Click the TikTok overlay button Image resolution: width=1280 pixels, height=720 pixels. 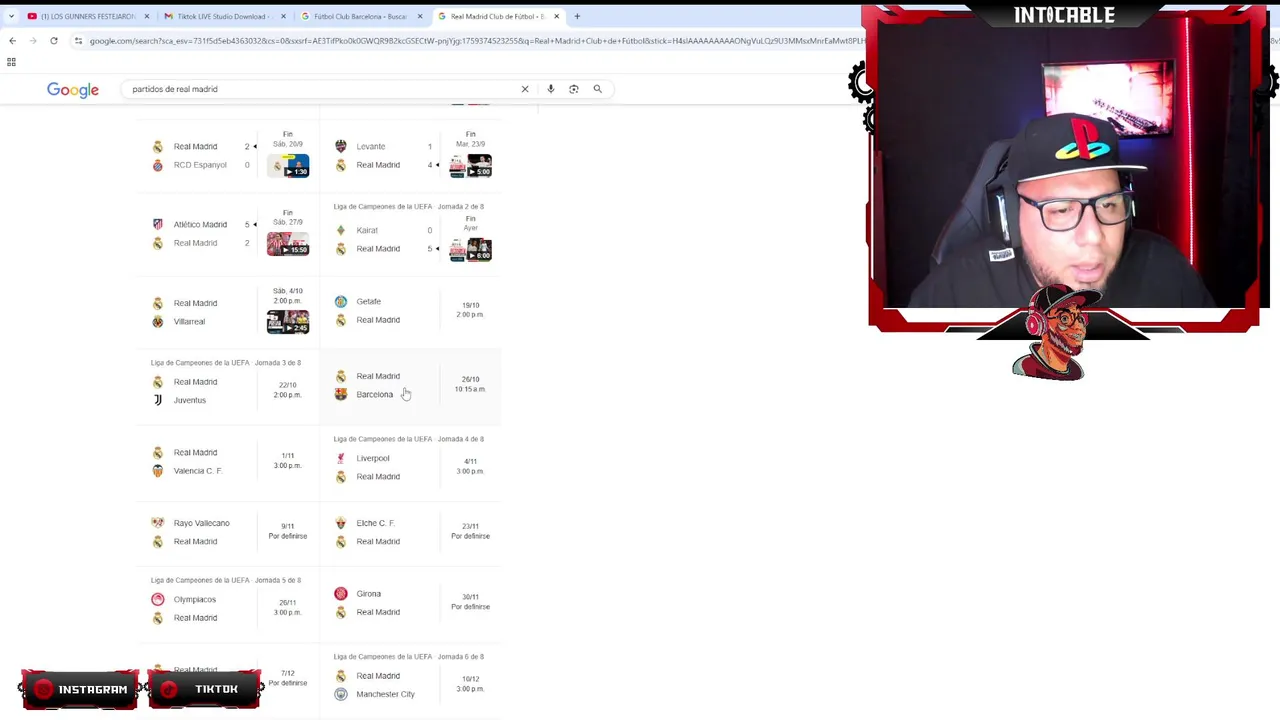205,689
